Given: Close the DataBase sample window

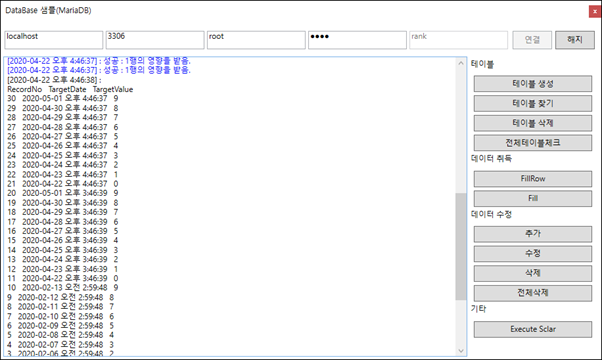Looking at the screenshot, I should pos(595,12).
